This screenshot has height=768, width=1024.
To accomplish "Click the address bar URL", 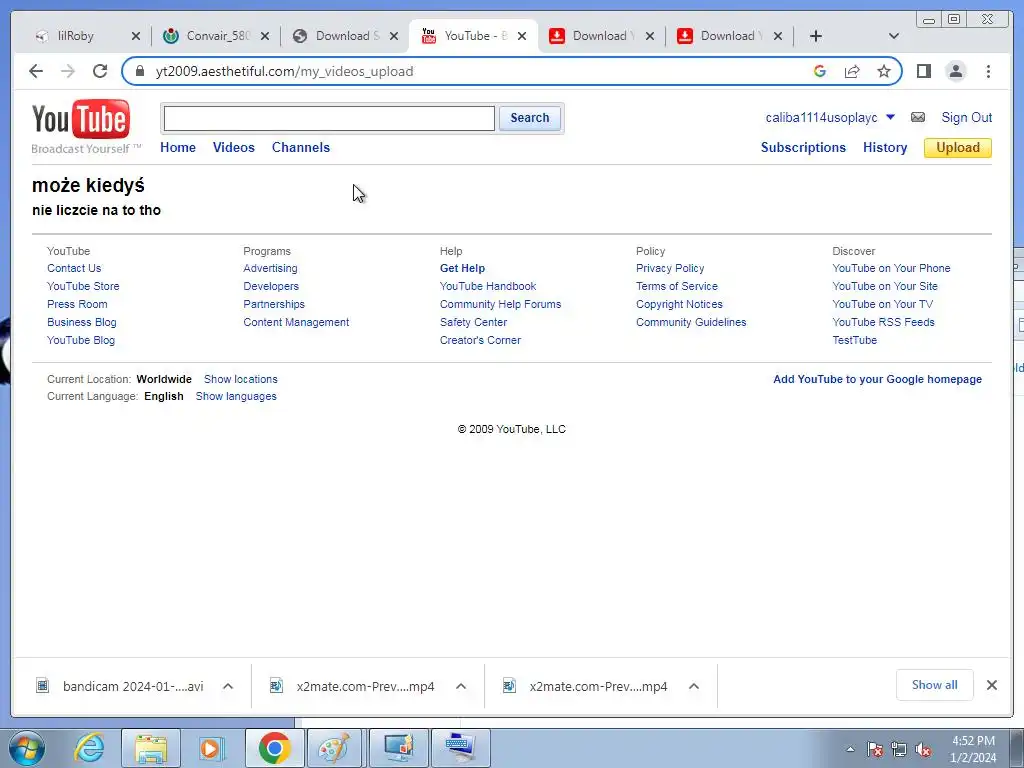I will point(284,71).
